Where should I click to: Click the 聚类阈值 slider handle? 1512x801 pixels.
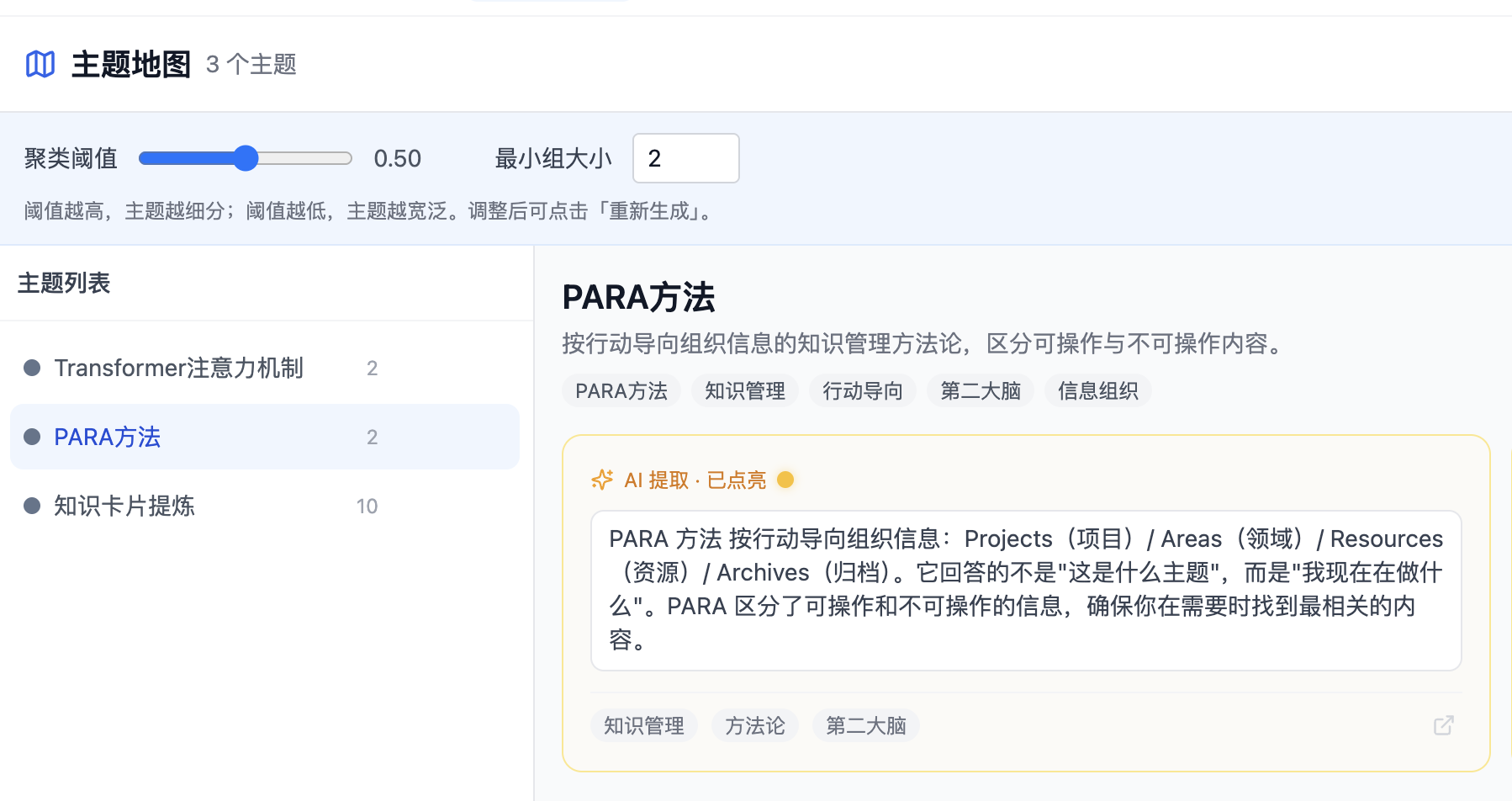[246, 158]
